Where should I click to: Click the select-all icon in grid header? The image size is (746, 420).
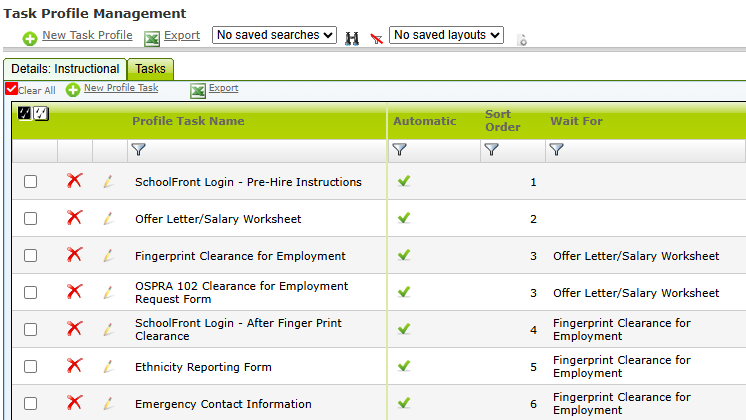[24, 113]
